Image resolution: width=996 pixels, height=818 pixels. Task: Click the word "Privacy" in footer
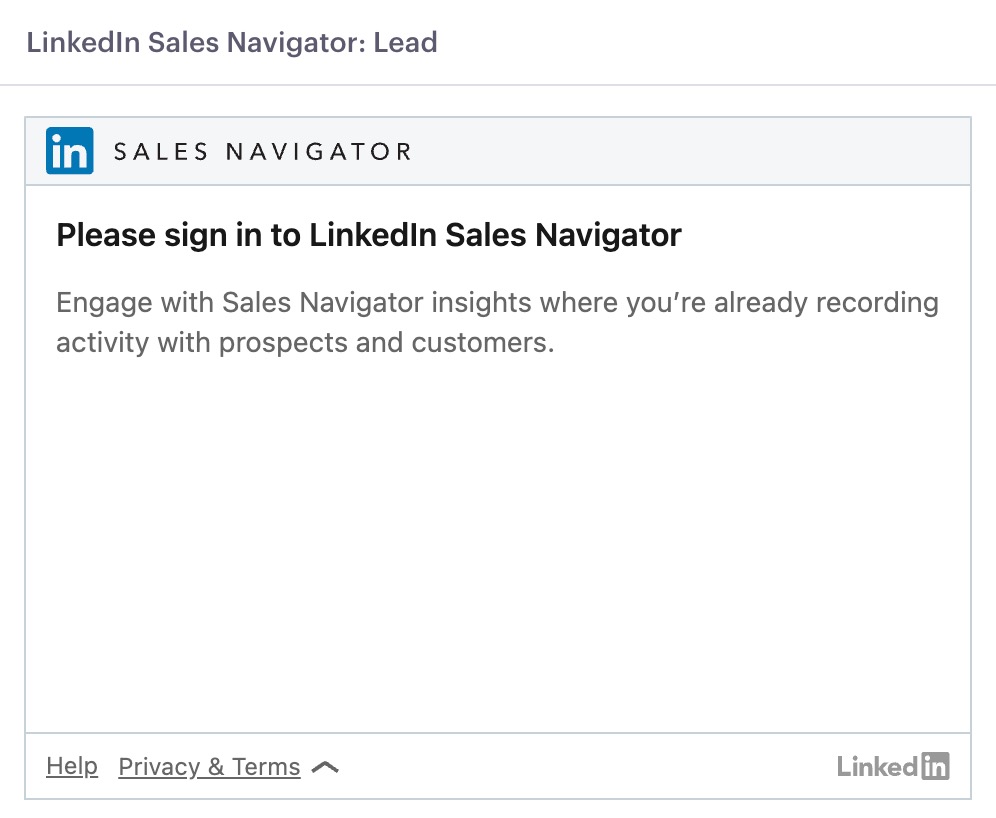pos(159,767)
